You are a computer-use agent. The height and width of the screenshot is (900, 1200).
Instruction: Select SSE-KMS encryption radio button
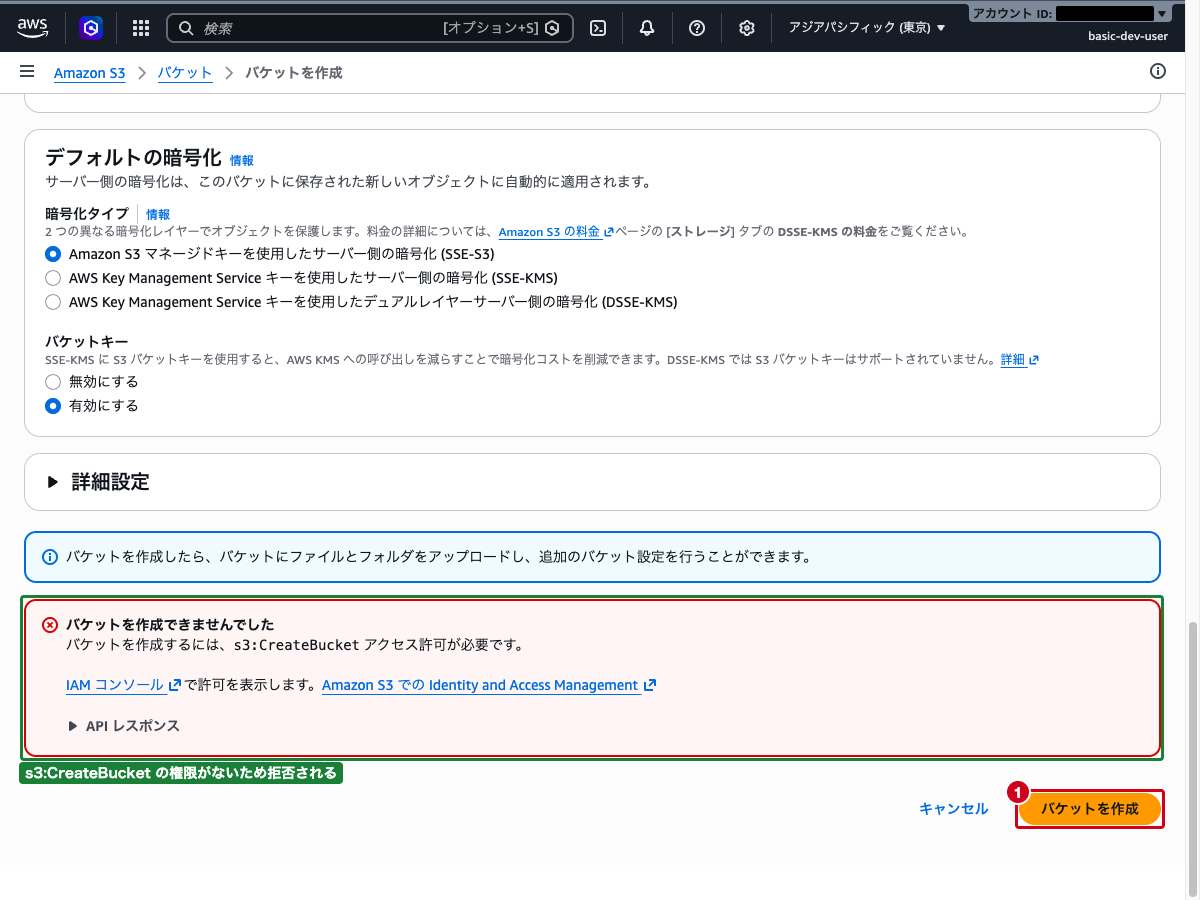53,278
